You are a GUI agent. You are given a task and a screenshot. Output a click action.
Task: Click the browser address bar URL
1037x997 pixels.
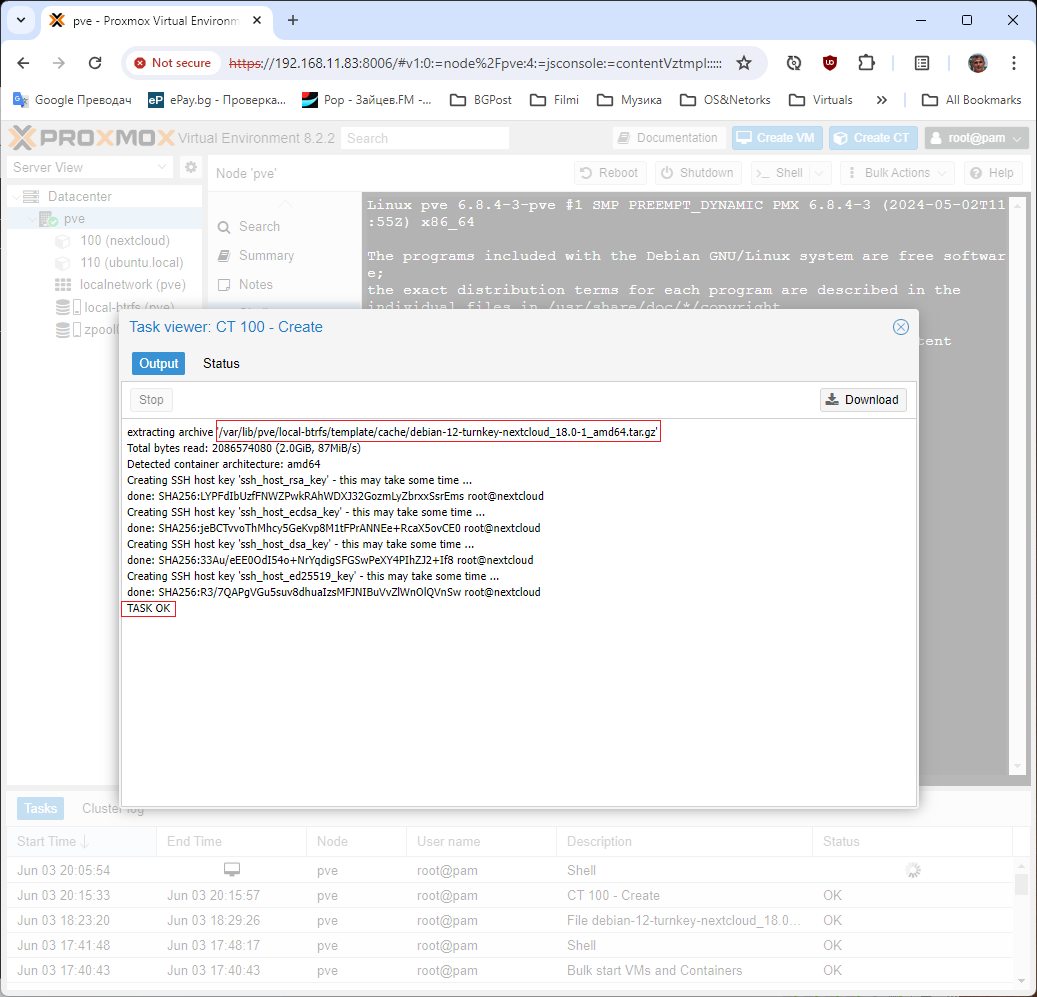point(475,63)
